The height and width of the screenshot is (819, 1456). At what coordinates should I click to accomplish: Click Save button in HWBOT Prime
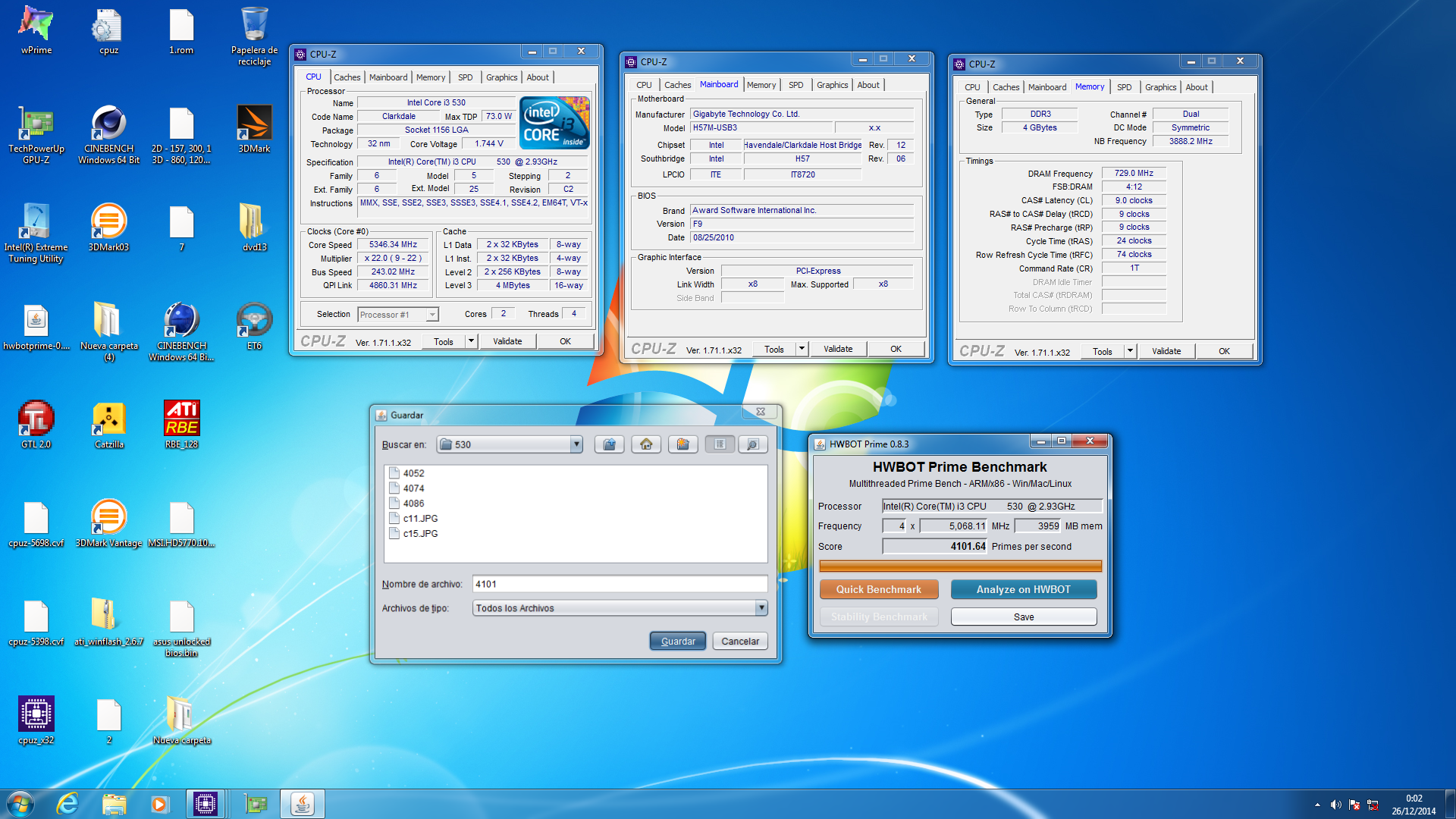click(1024, 617)
